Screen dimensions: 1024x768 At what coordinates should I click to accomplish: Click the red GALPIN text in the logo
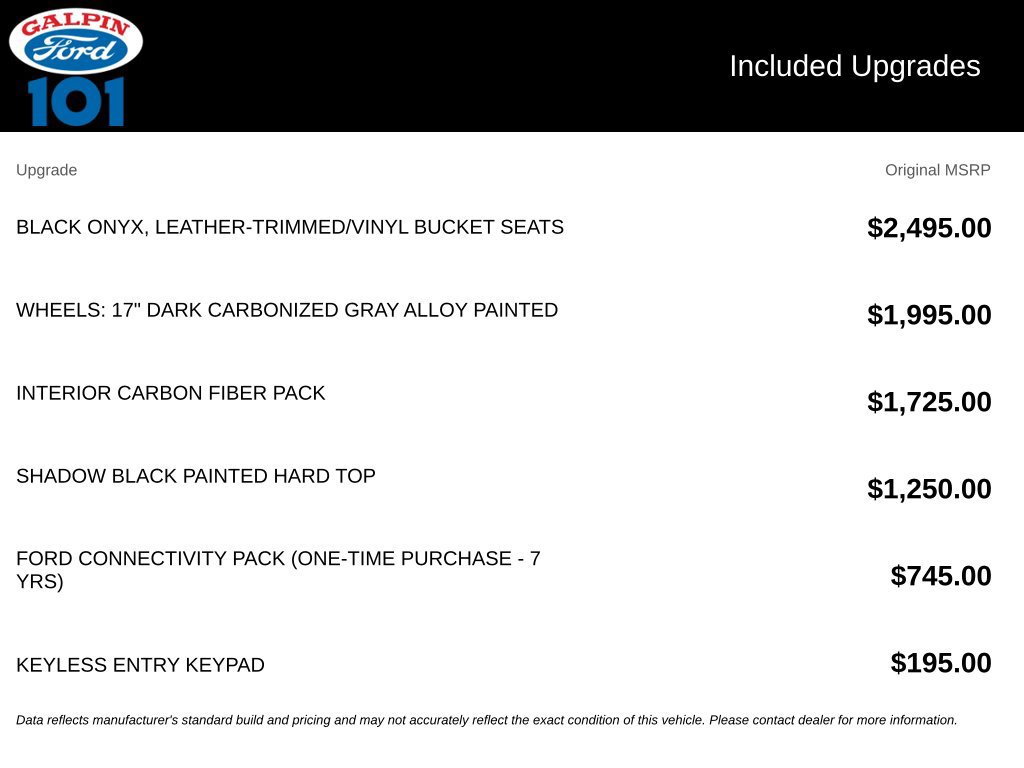76,24
